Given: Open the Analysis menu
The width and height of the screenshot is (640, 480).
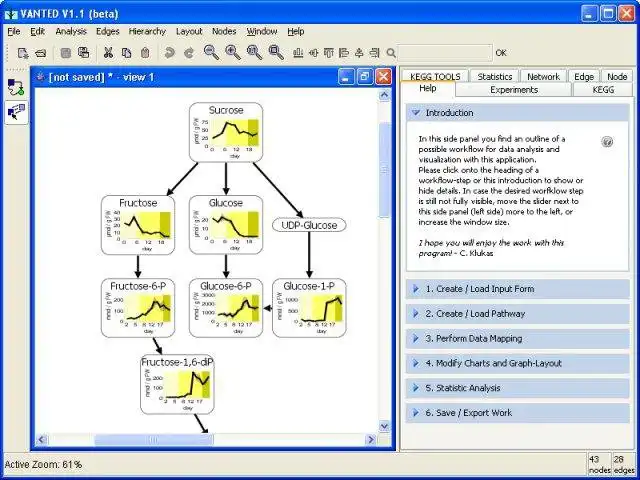Looking at the screenshot, I should (71, 31).
